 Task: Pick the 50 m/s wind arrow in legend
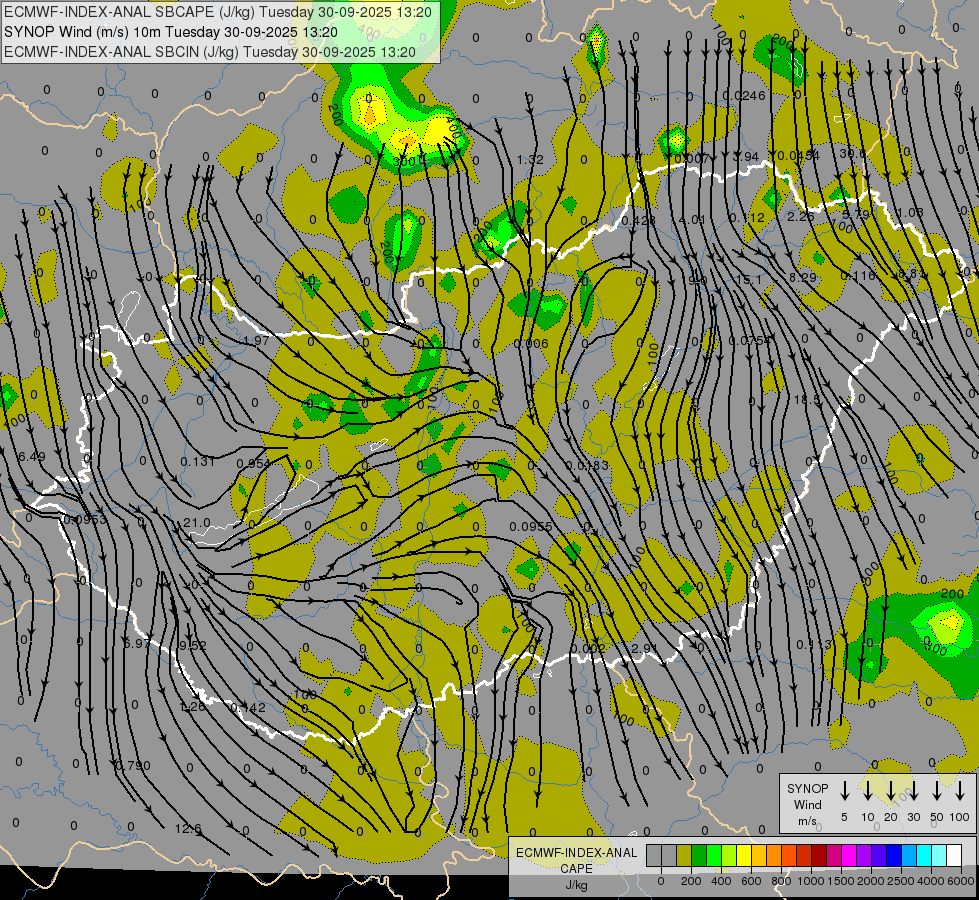tap(937, 791)
